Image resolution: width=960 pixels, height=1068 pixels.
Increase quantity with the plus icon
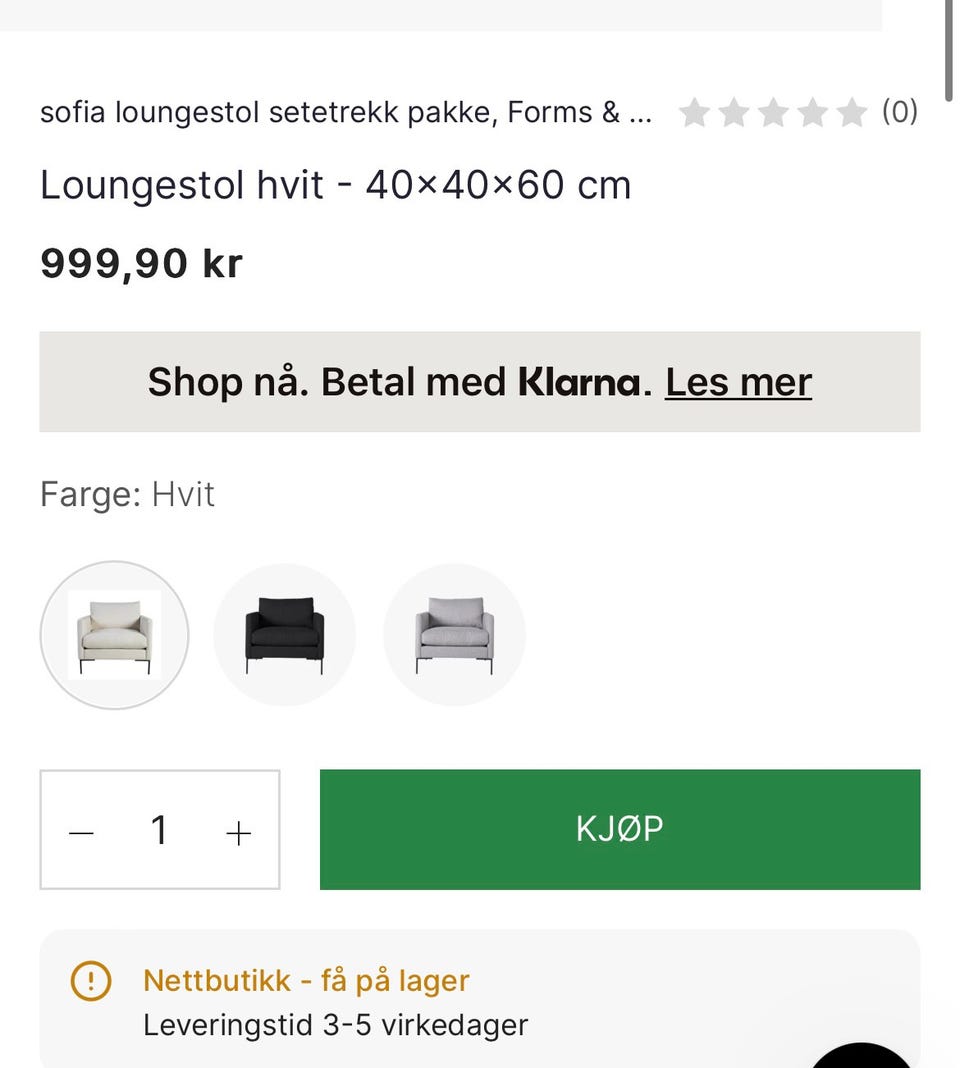click(238, 832)
